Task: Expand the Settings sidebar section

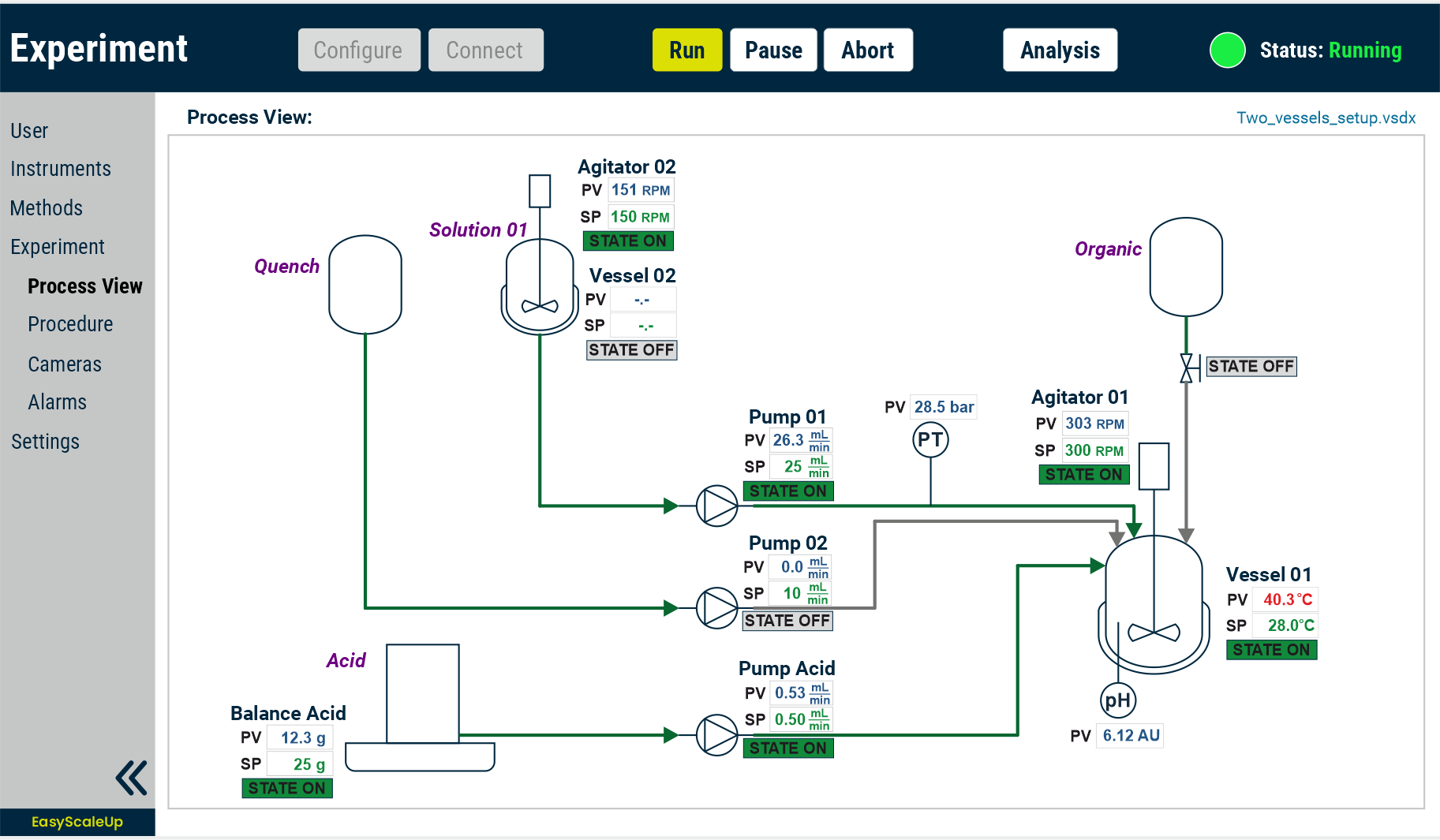Action: click(x=45, y=442)
